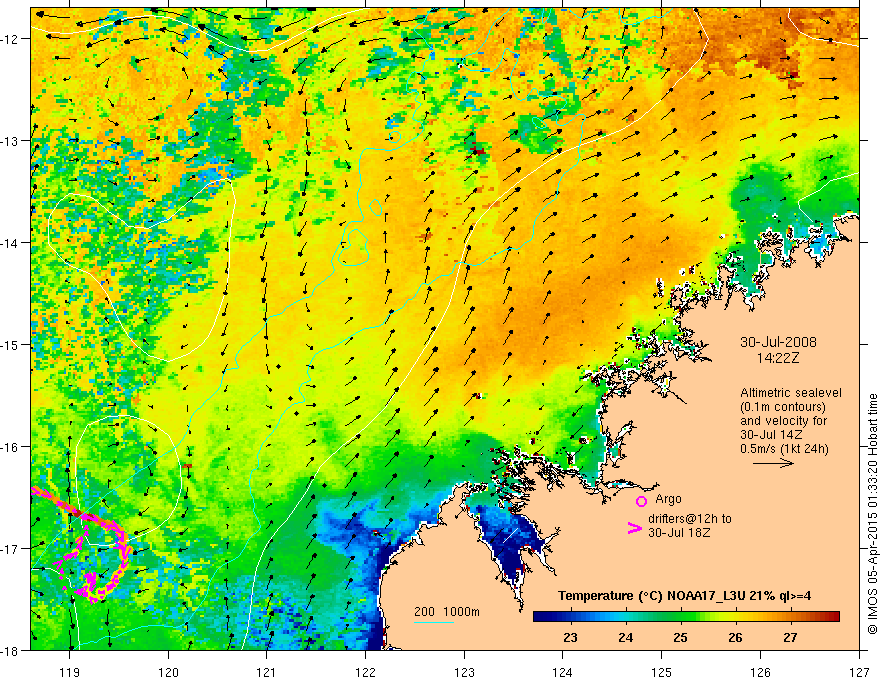This screenshot has width=880, height=680.
Task: Click the '27' color bar tick label
Action: [790, 637]
